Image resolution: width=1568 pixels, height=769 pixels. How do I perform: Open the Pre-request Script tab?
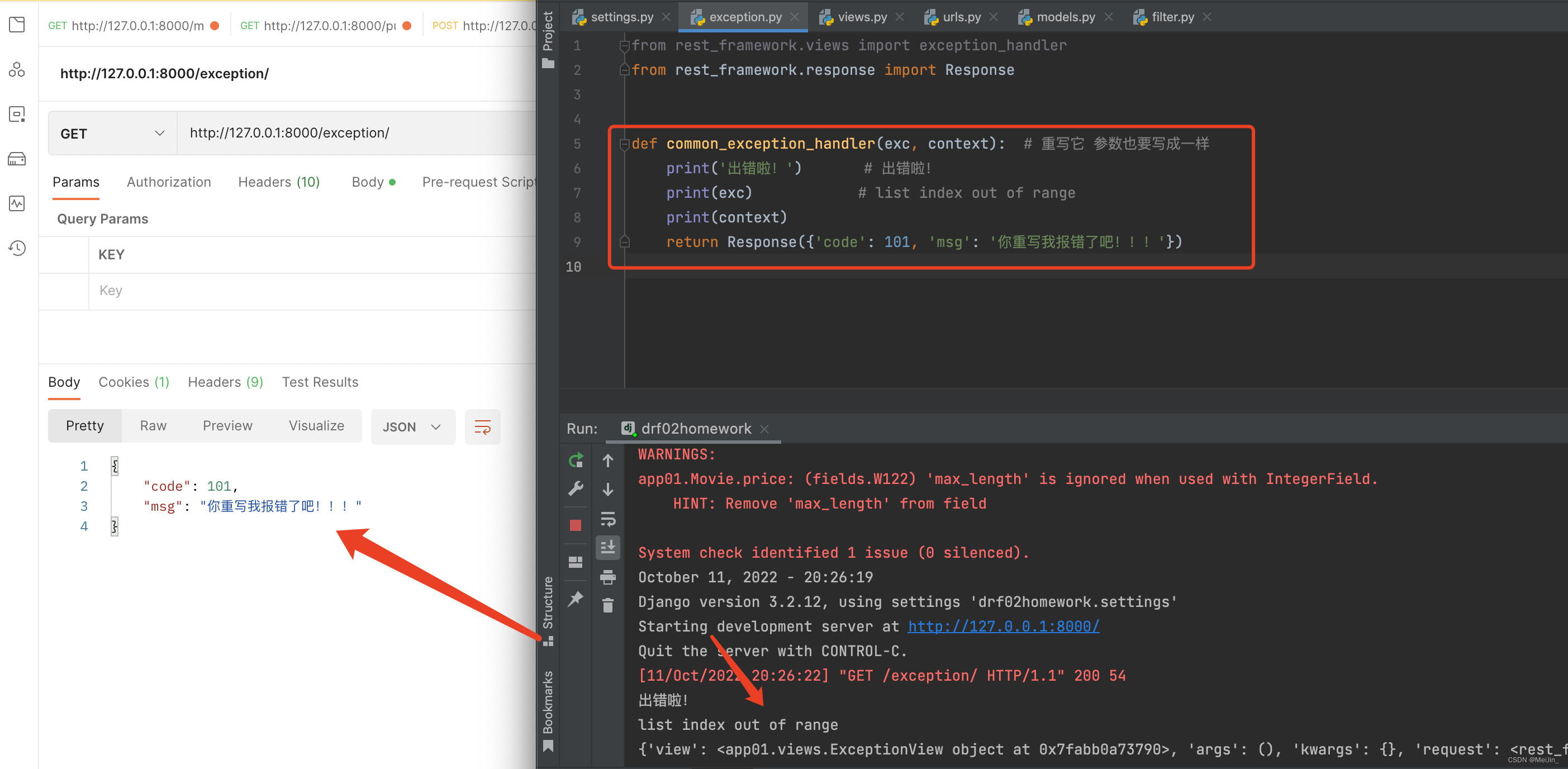pos(478,182)
